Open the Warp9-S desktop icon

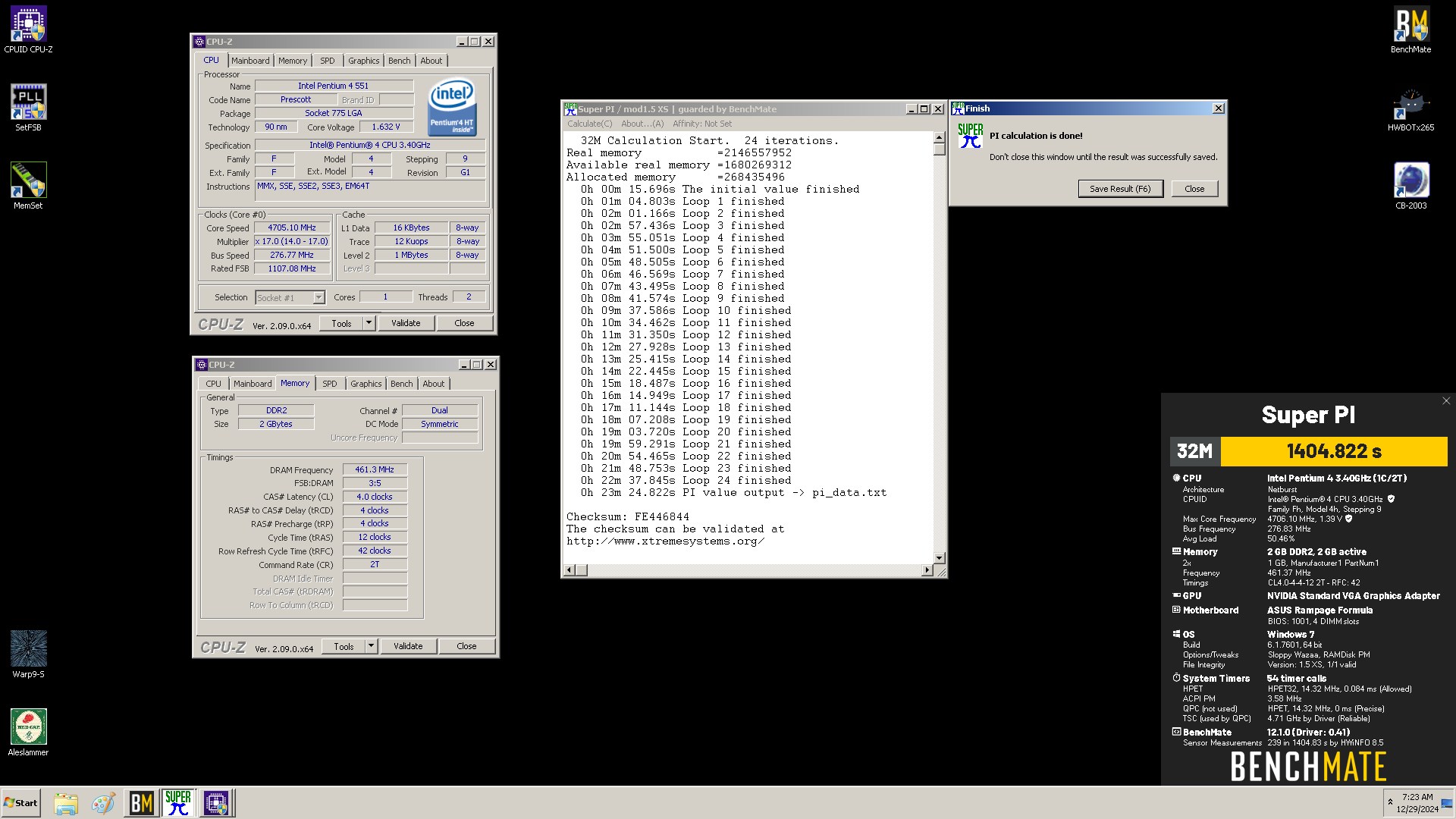click(x=28, y=654)
